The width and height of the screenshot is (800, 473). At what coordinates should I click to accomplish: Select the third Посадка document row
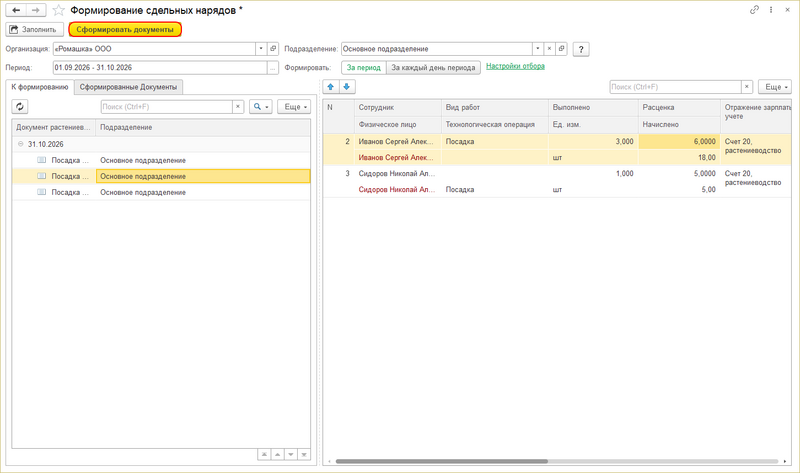pyautogui.click(x=161, y=192)
